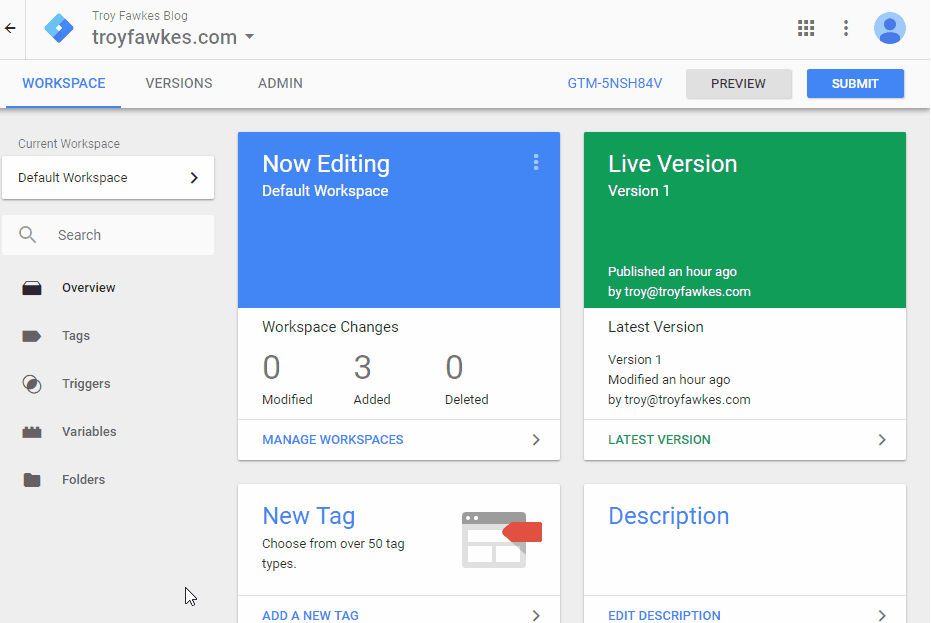Click the Google Tag Manager logo icon

tap(59, 28)
